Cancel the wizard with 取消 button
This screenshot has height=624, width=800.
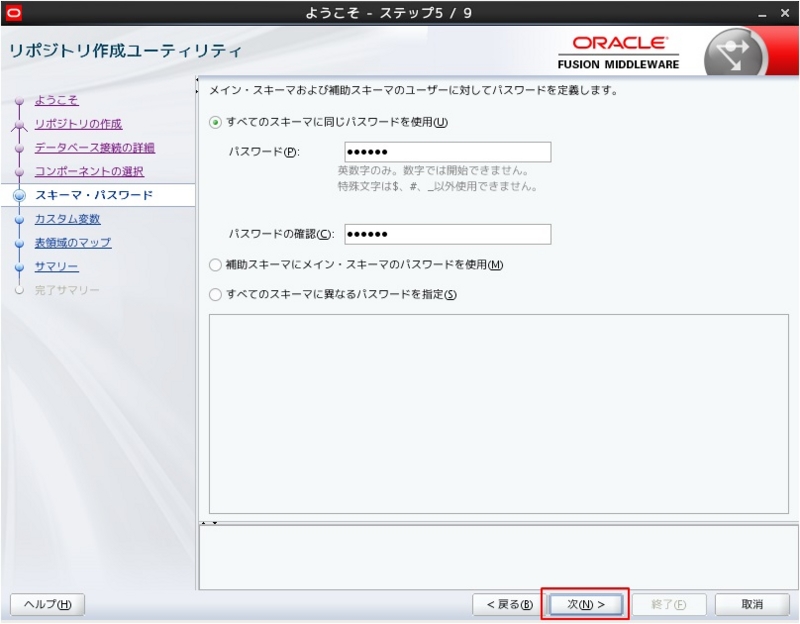(752, 604)
